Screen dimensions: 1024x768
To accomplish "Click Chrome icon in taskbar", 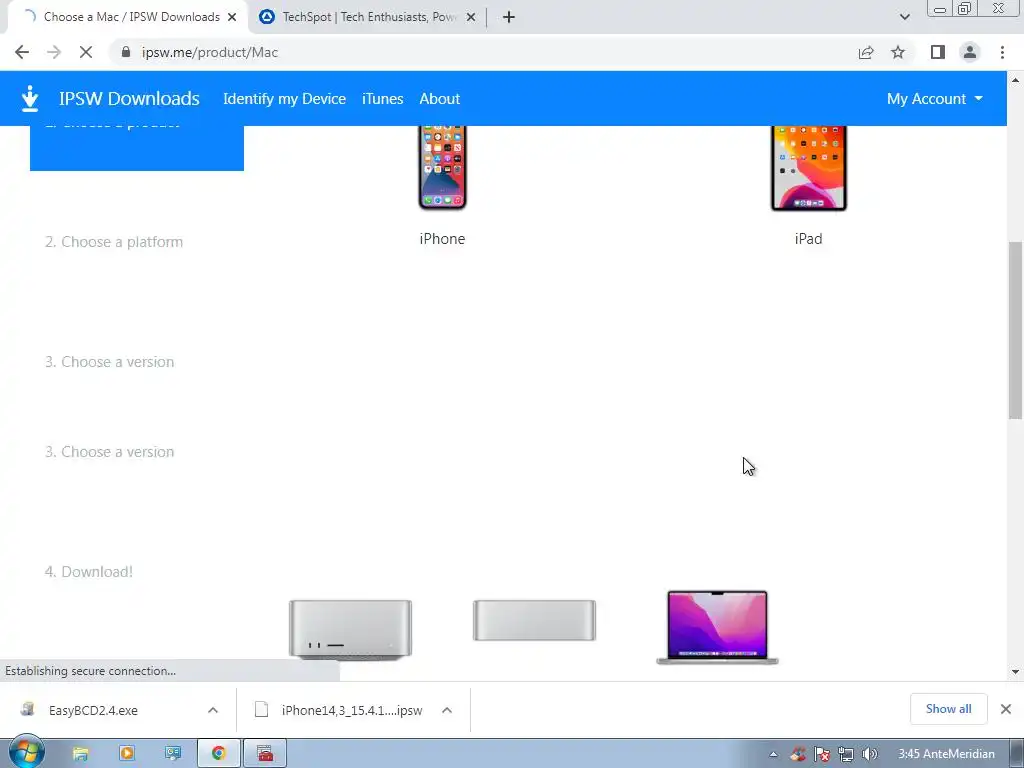I will pos(219,754).
